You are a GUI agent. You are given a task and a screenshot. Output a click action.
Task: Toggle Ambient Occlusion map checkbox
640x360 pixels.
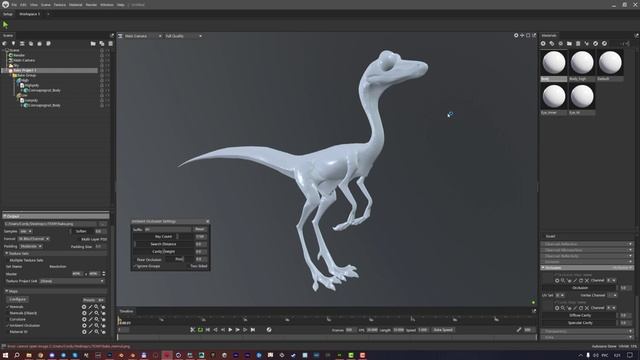pos(7,326)
